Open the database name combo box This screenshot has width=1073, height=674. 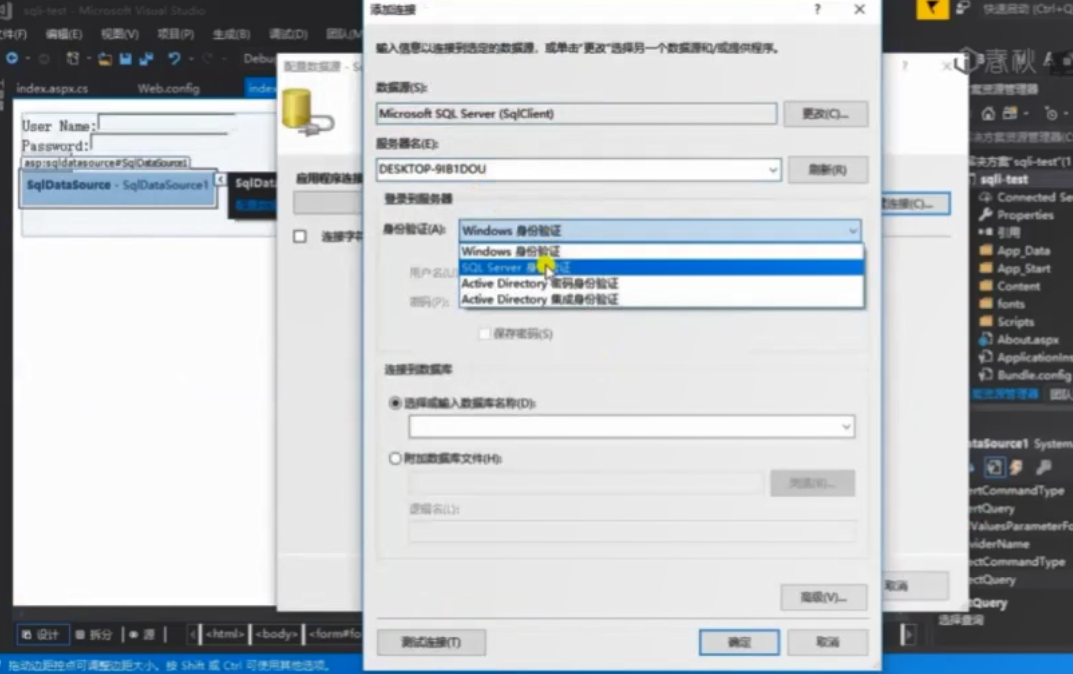click(x=846, y=427)
